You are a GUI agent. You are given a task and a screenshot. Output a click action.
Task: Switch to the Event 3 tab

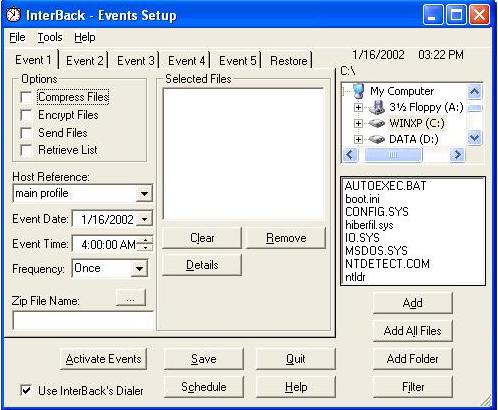(136, 61)
